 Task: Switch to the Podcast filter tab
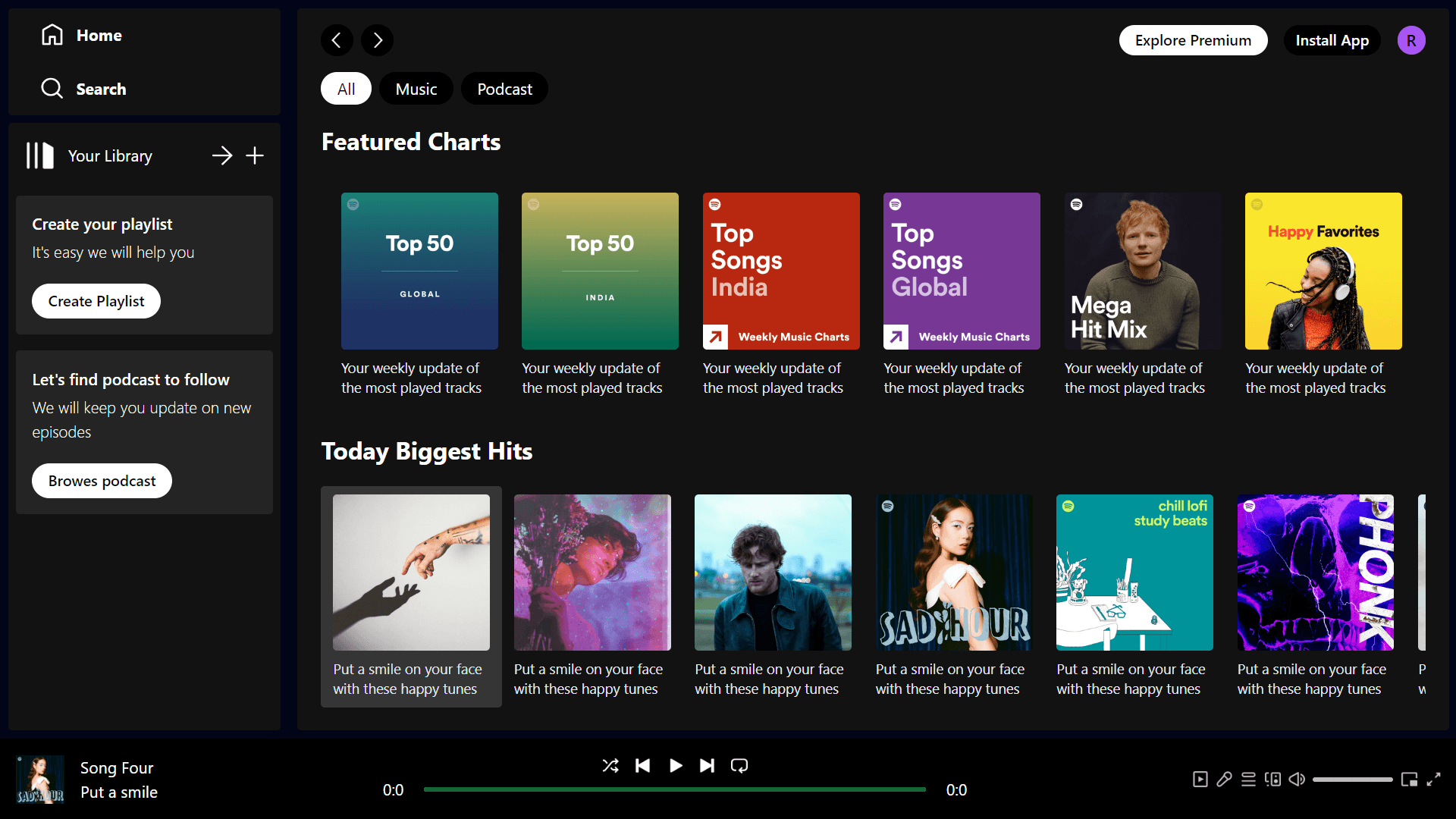(504, 89)
